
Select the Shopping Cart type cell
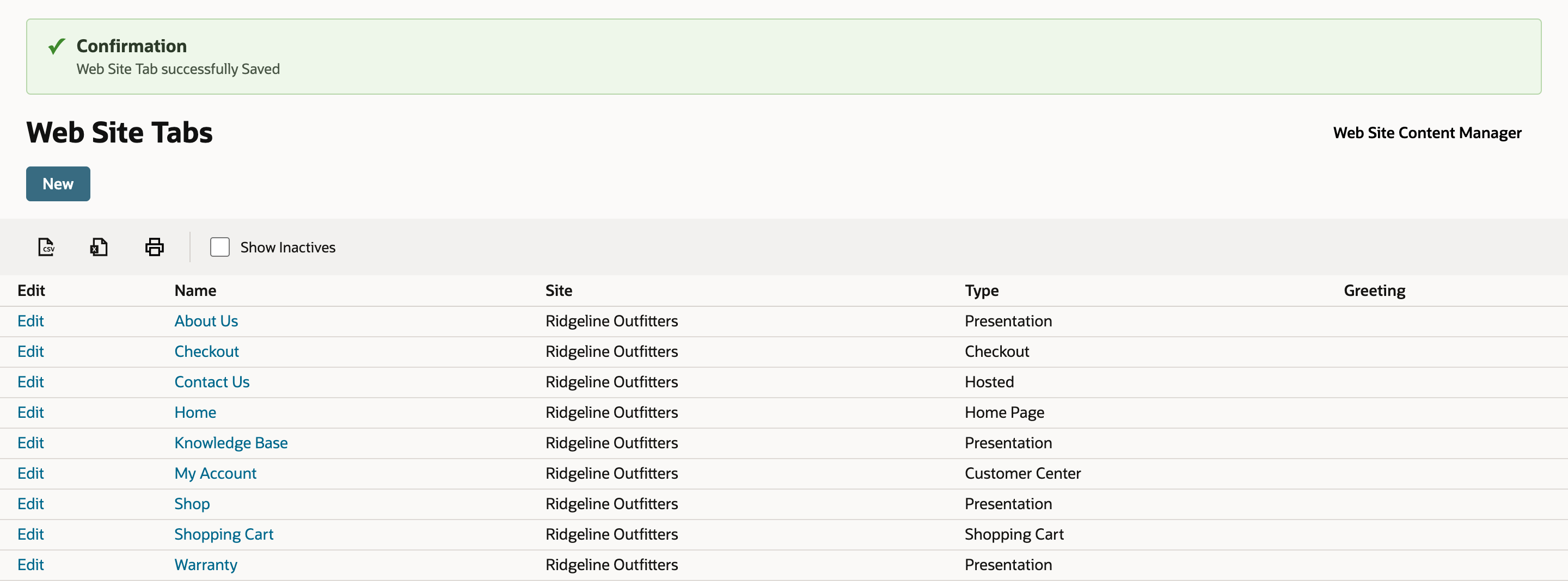pyautogui.click(x=1014, y=534)
